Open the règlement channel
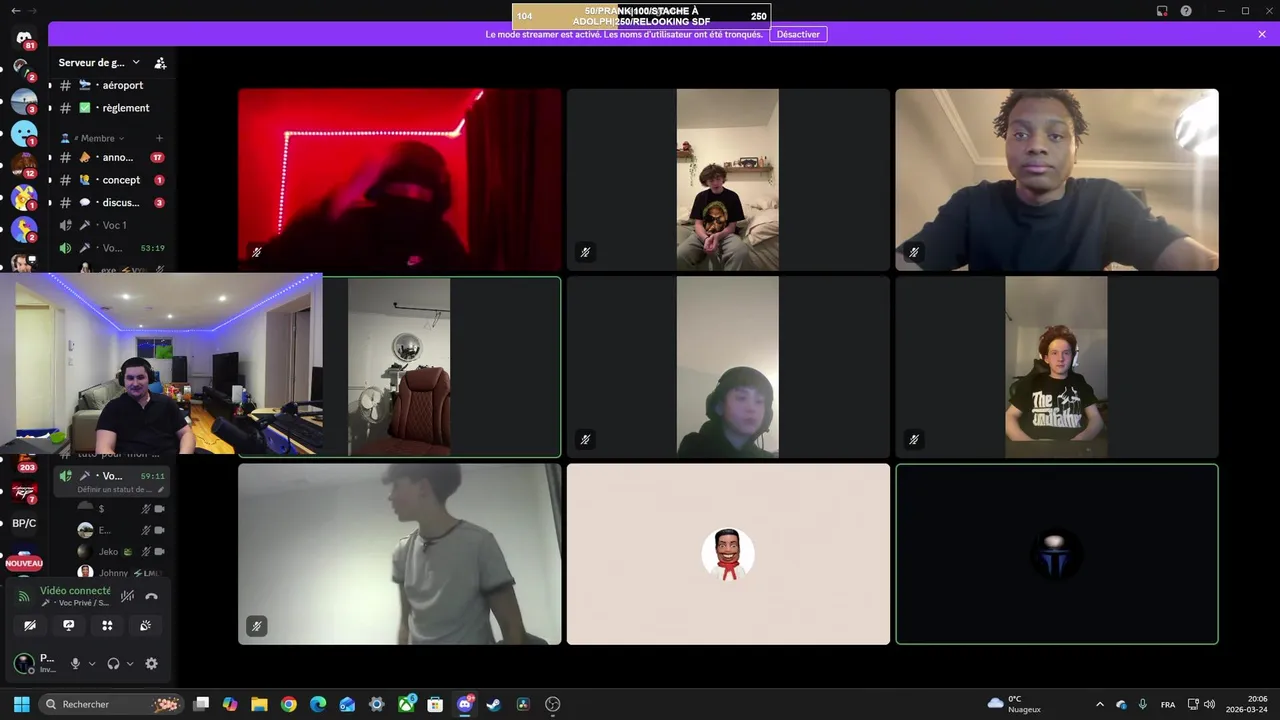1280x720 pixels. (113, 108)
